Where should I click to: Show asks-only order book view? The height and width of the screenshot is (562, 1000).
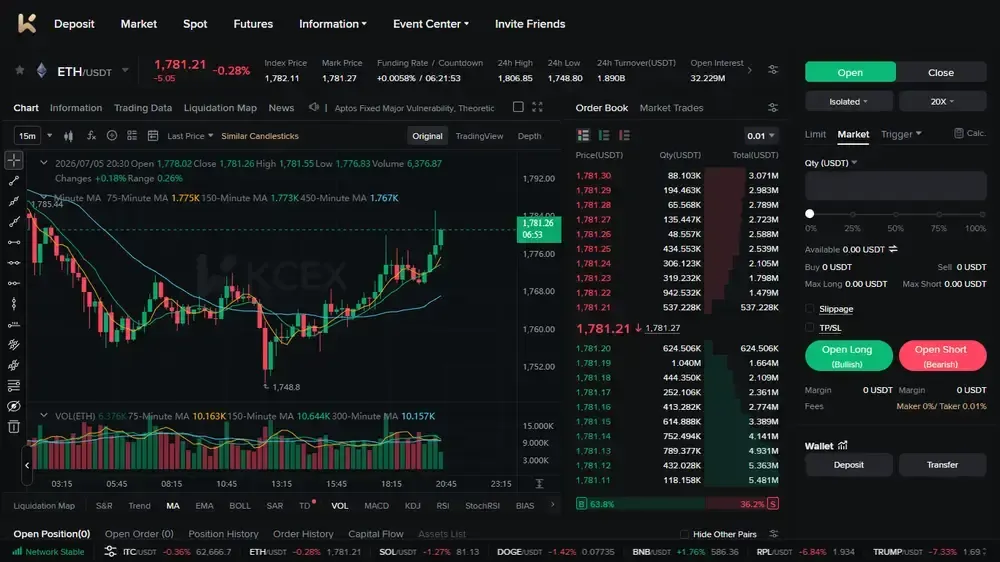624,135
